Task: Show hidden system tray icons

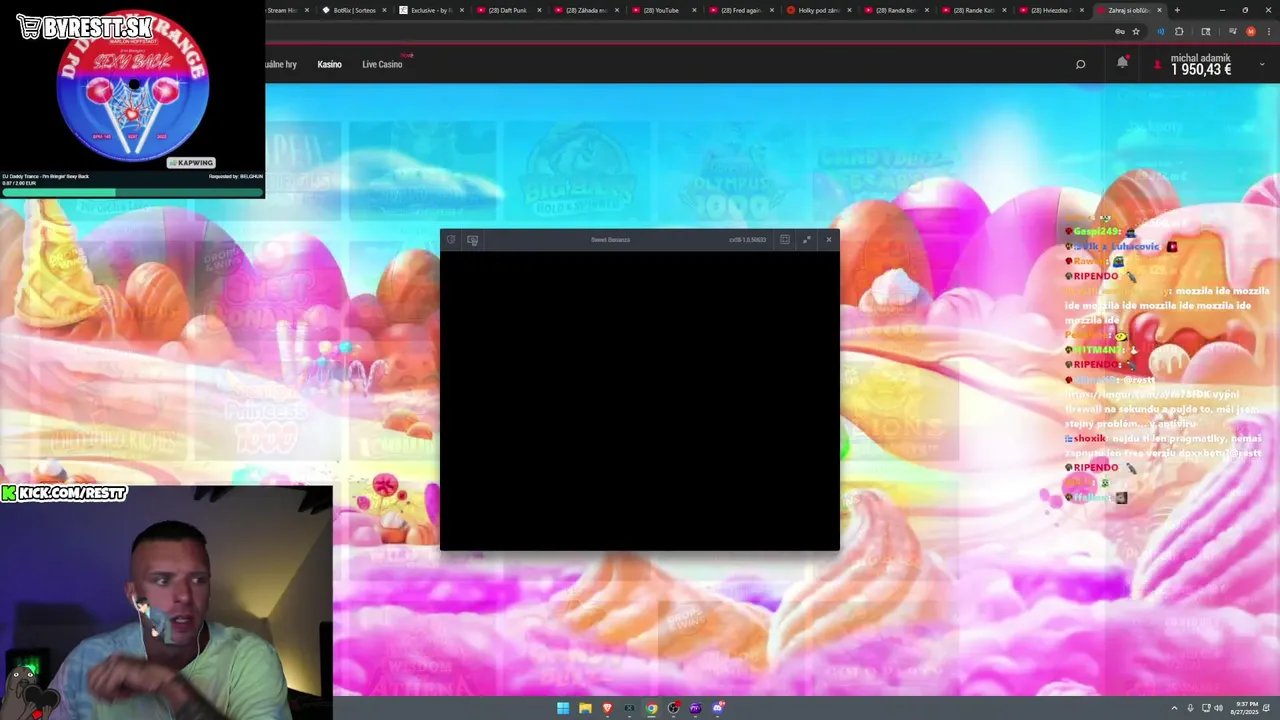Action: tap(1174, 708)
